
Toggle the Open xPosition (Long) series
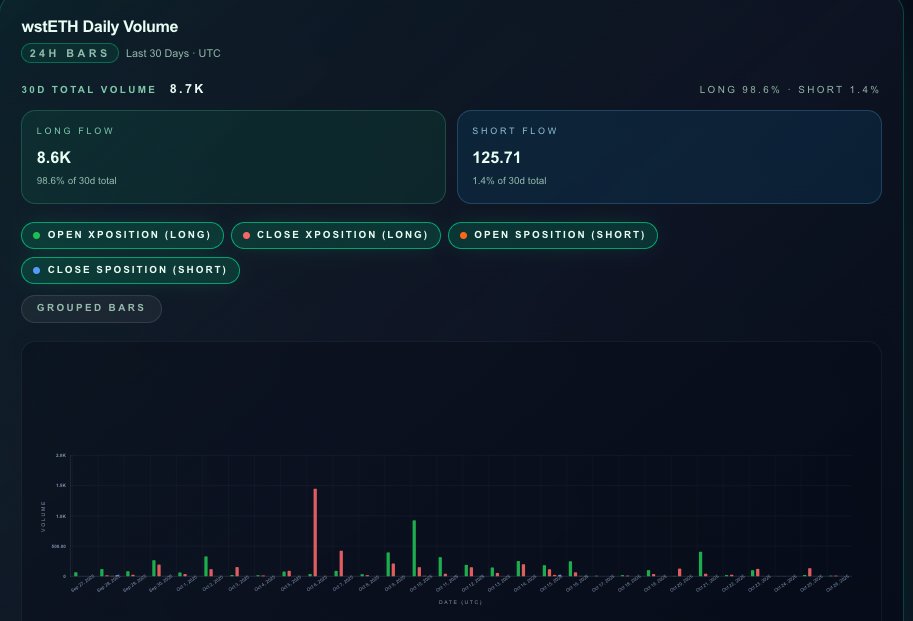pos(122,235)
